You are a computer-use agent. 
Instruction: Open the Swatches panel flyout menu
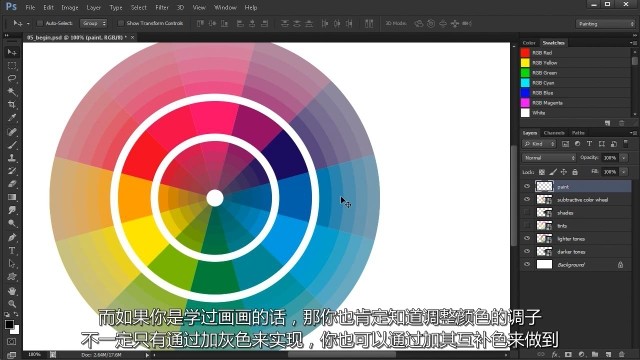(x=633, y=42)
